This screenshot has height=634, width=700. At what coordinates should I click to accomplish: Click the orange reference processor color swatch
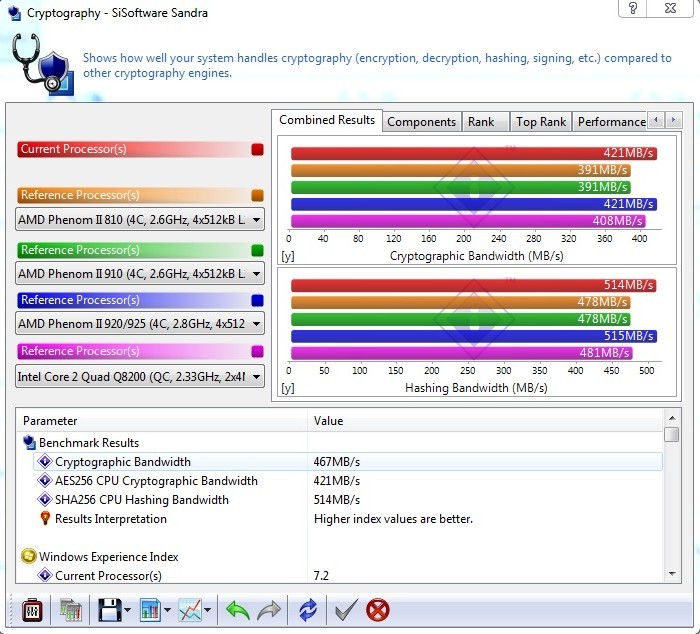tap(258, 195)
